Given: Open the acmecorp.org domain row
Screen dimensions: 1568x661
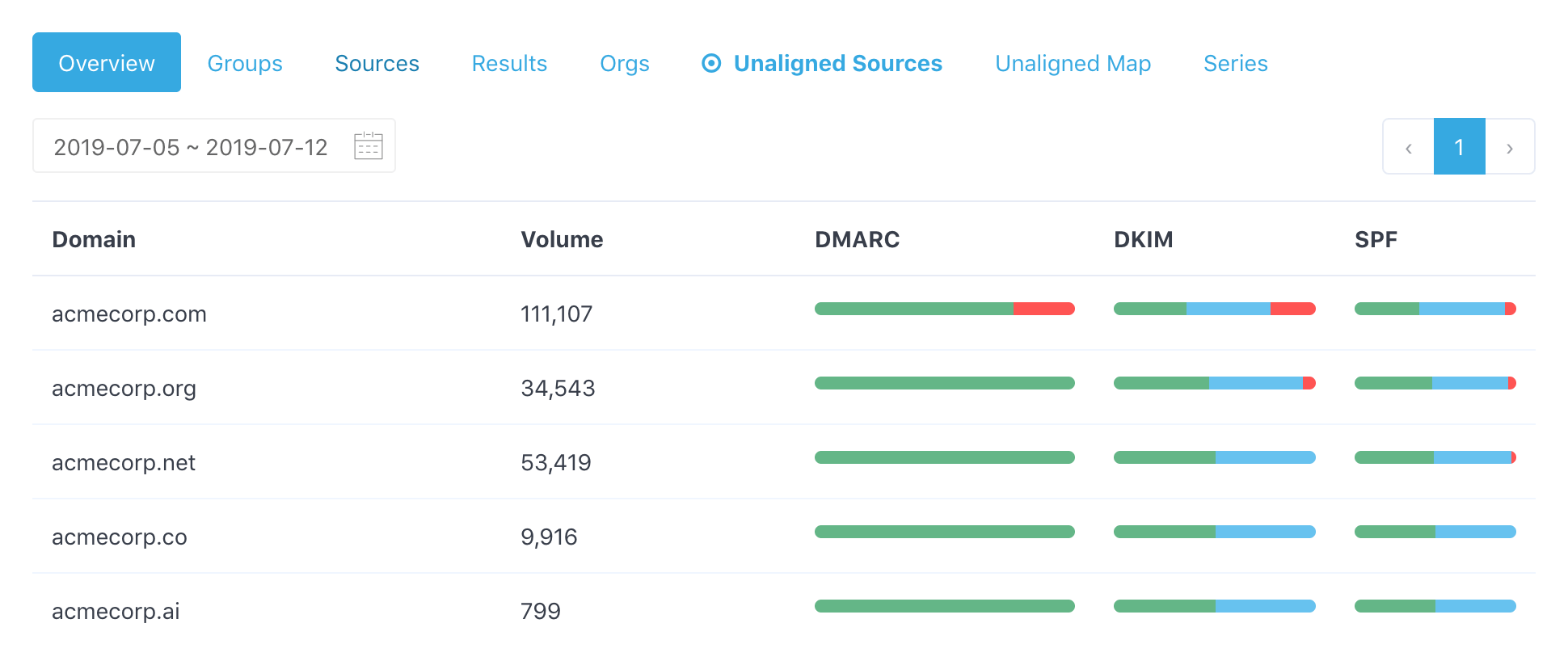Looking at the screenshot, I should click(x=124, y=388).
